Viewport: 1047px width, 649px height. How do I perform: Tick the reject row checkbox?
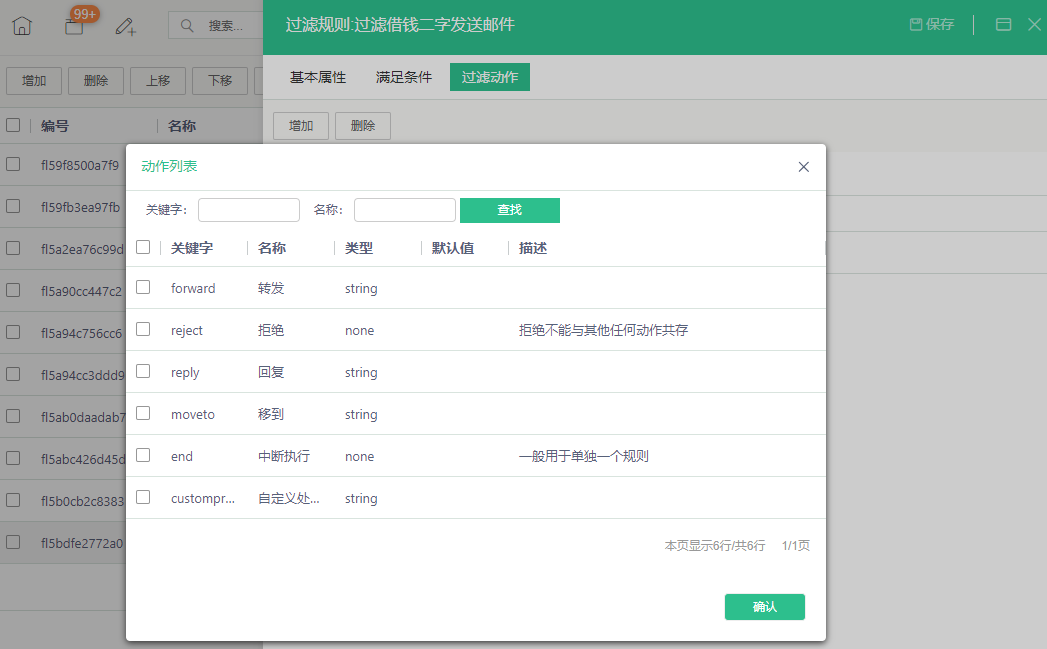coord(143,329)
